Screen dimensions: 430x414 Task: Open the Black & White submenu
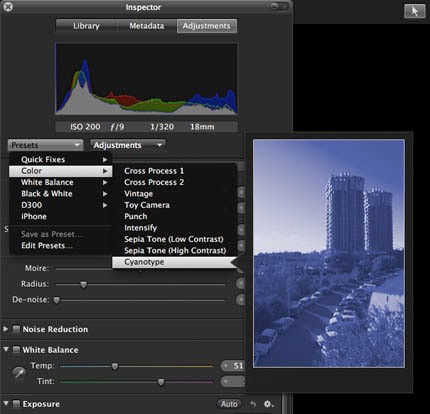60,194
